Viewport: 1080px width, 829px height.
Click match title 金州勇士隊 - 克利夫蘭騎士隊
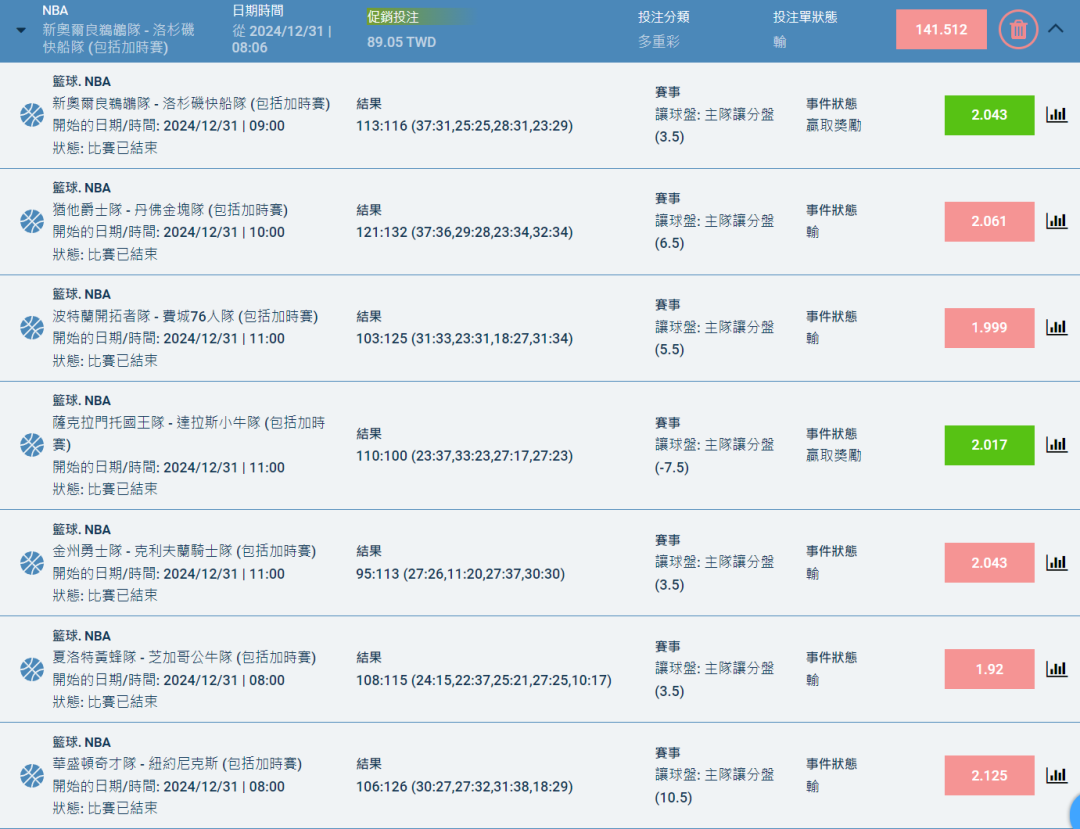point(185,552)
